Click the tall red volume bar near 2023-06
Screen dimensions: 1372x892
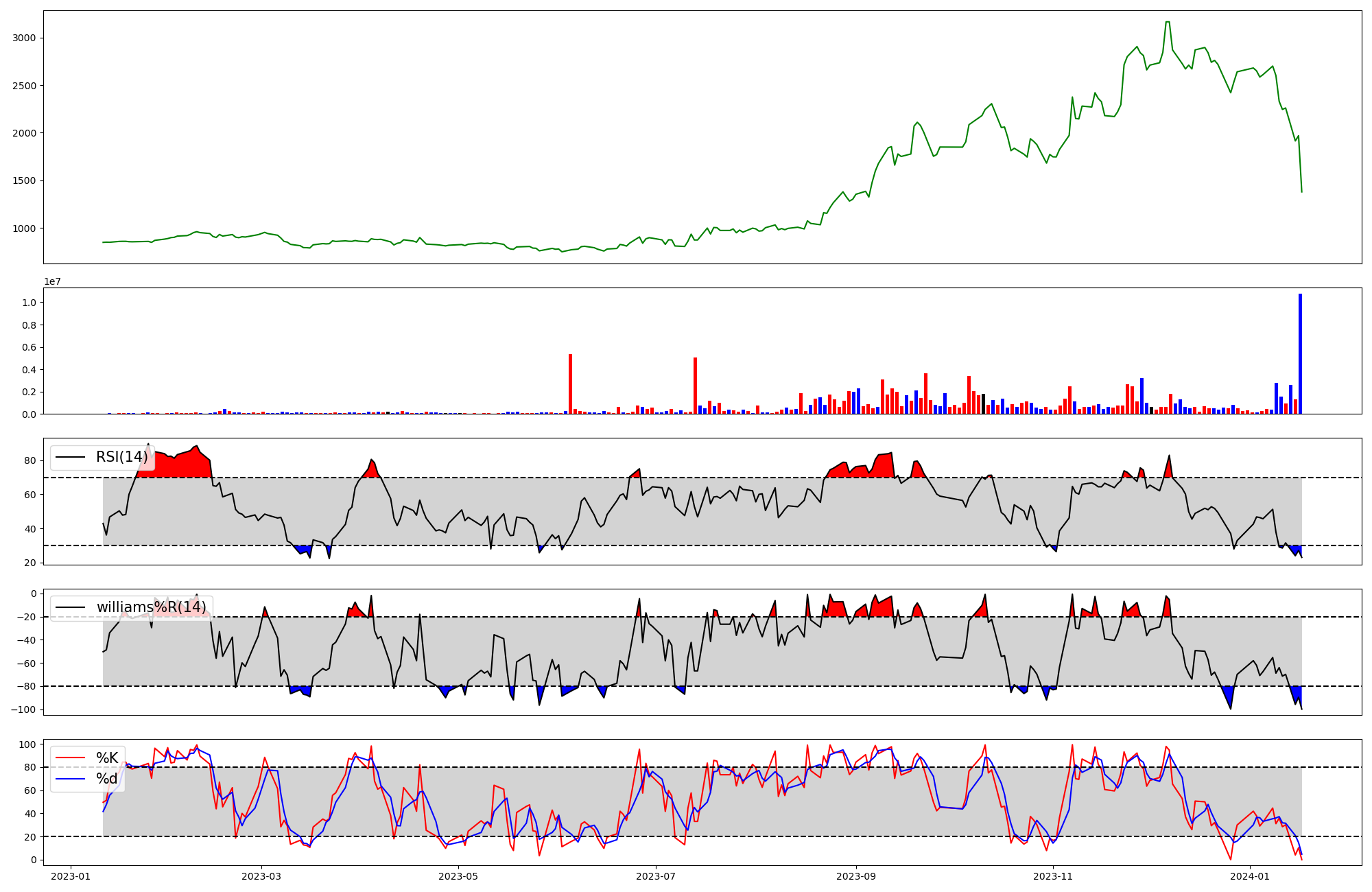tap(570, 384)
